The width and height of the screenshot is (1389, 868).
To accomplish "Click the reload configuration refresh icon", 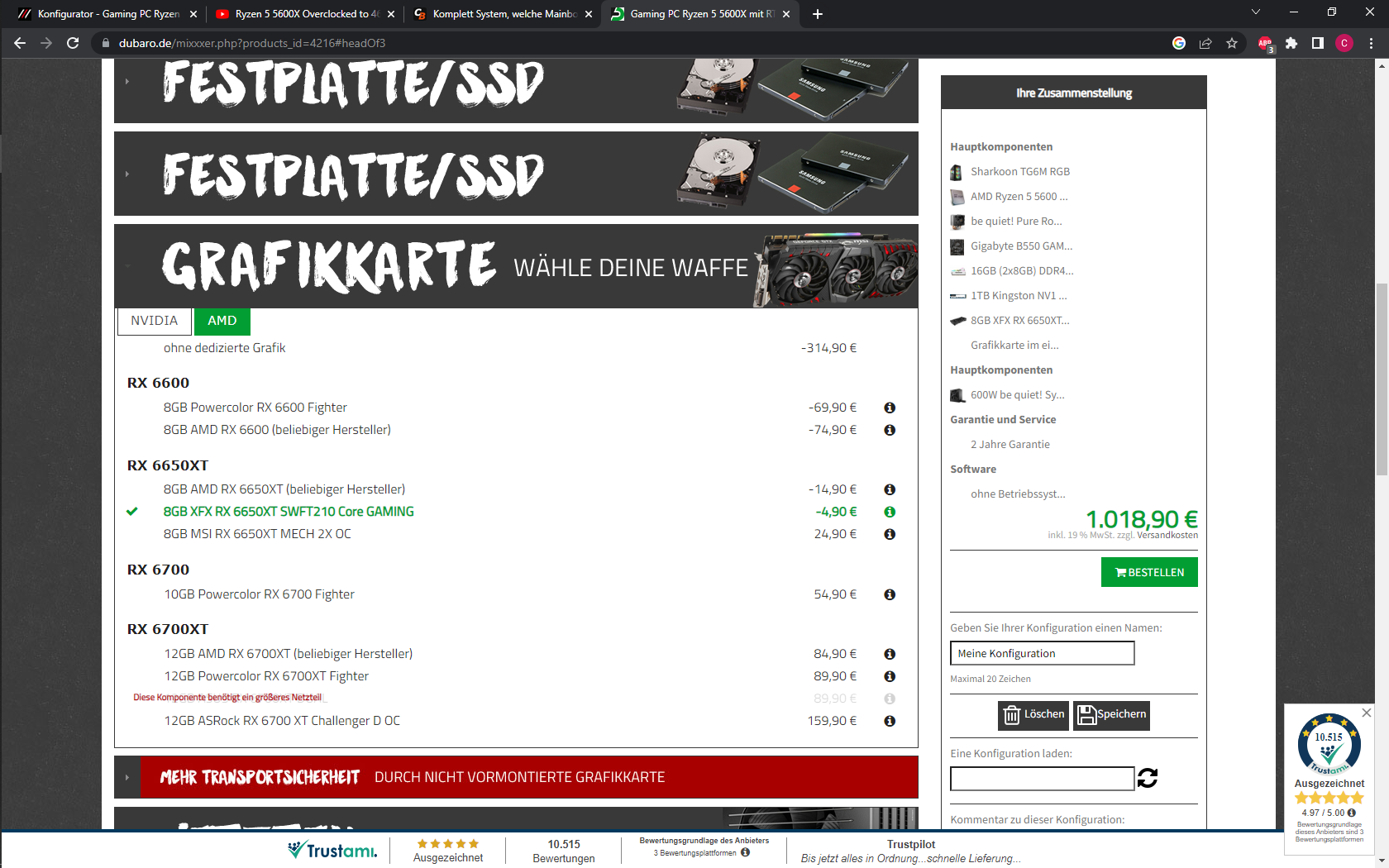I will [x=1148, y=778].
